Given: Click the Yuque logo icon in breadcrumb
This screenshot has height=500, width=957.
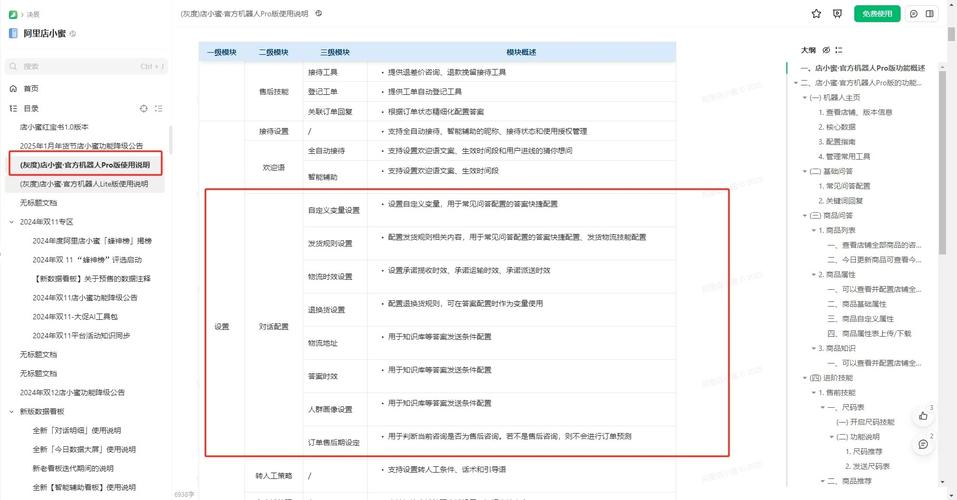Looking at the screenshot, I should pos(13,14).
